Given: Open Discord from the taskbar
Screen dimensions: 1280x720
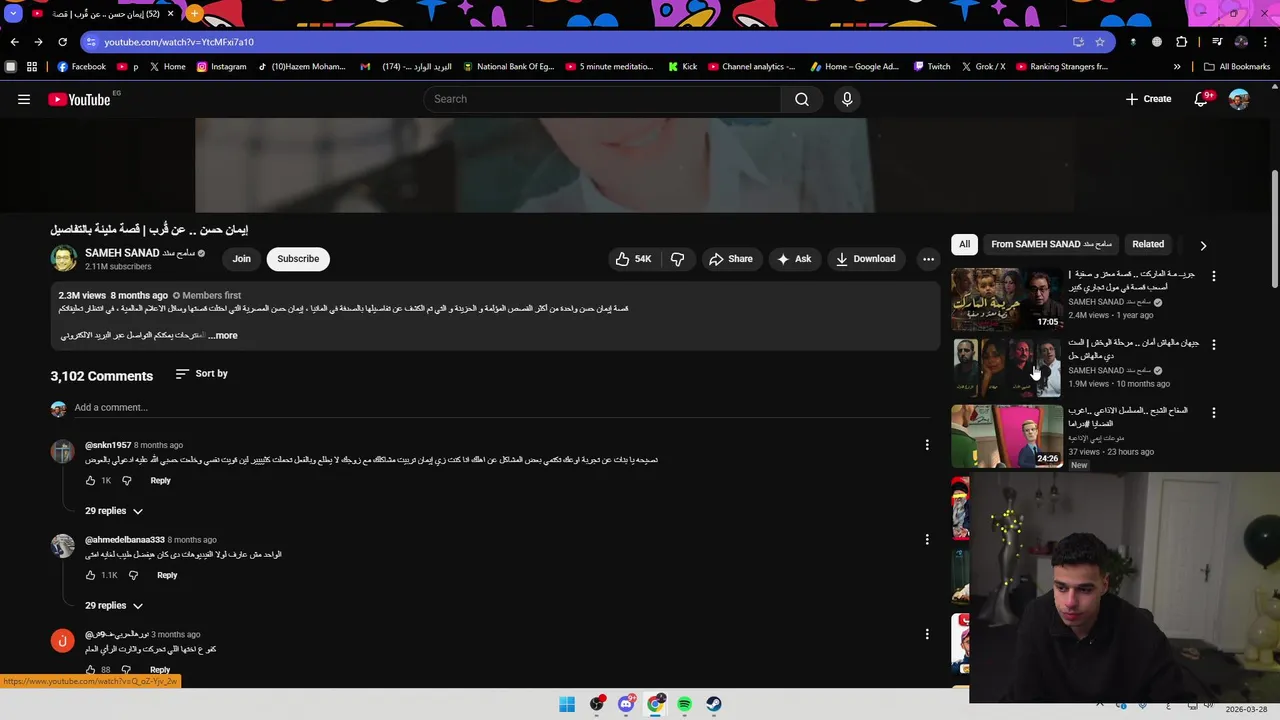Looking at the screenshot, I should [626, 704].
